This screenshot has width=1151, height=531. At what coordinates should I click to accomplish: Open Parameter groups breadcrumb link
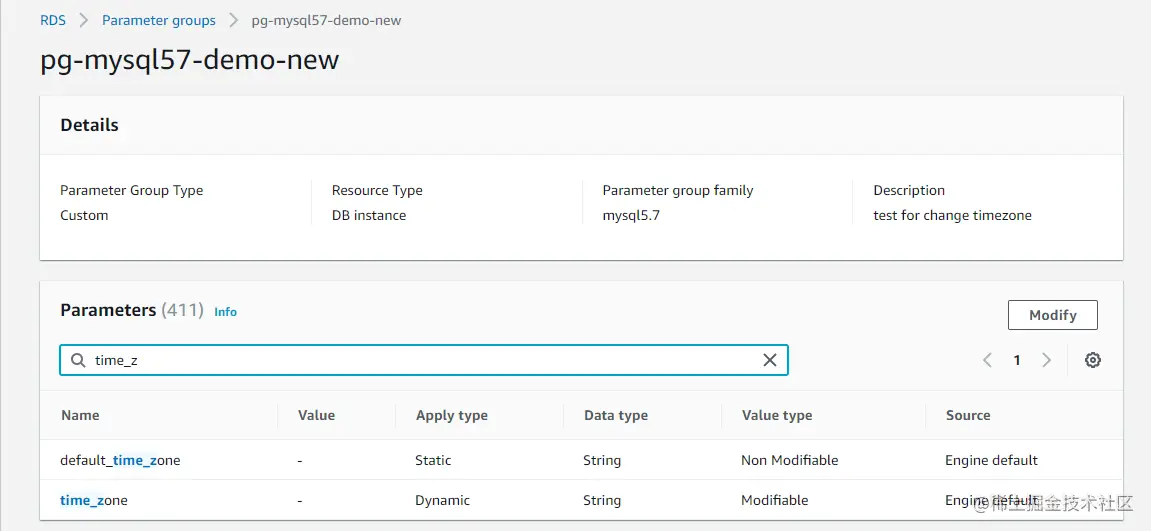pos(158,20)
